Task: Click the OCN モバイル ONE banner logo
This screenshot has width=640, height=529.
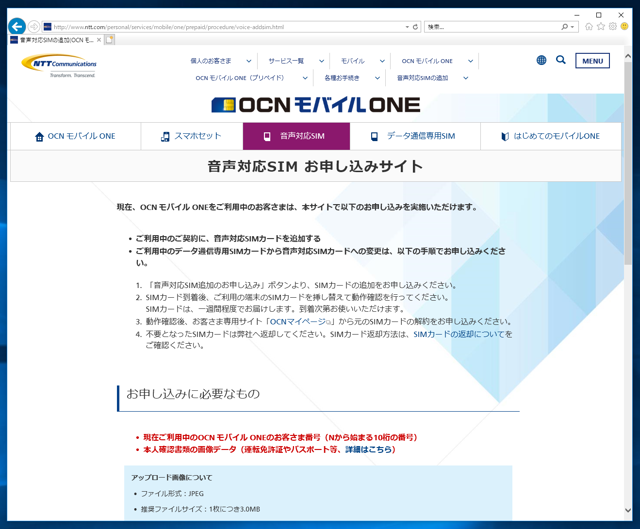Action: coord(316,105)
